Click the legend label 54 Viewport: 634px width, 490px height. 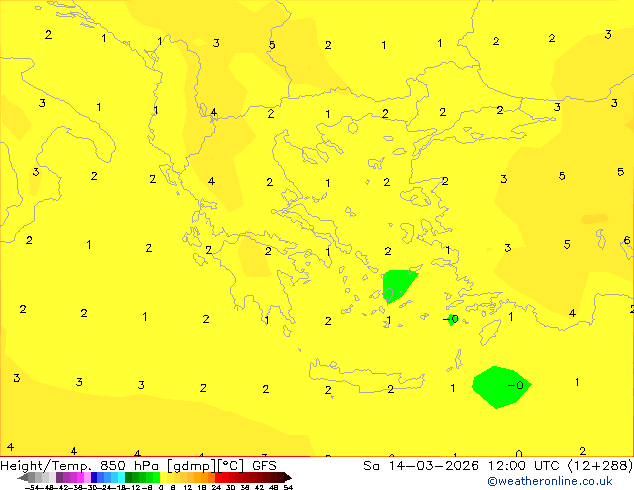(288, 487)
